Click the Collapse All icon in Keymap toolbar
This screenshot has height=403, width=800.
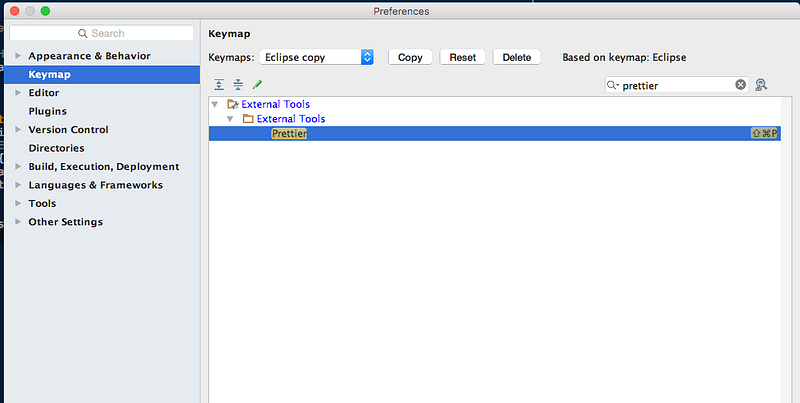[x=238, y=85]
